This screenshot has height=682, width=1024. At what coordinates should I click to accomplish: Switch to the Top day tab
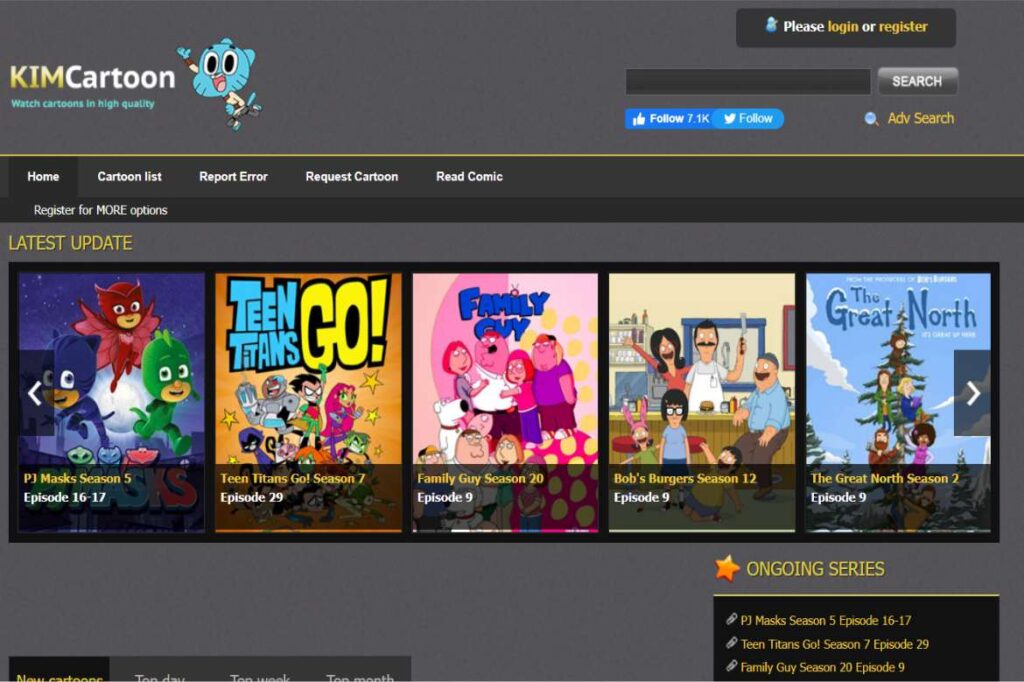point(160,675)
